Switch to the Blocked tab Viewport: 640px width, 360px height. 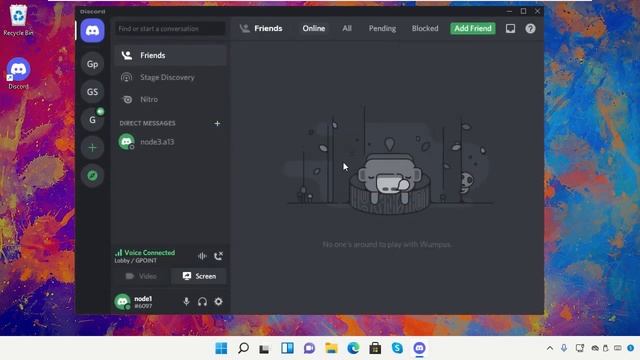point(425,29)
